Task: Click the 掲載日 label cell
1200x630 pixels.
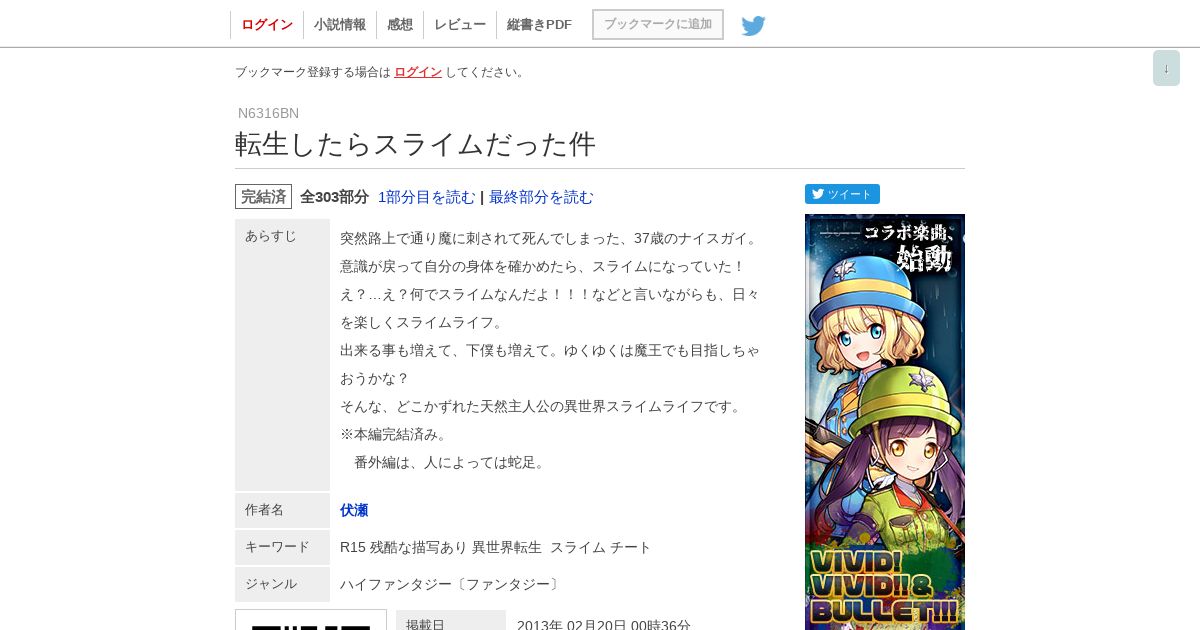Action: [x=451, y=621]
